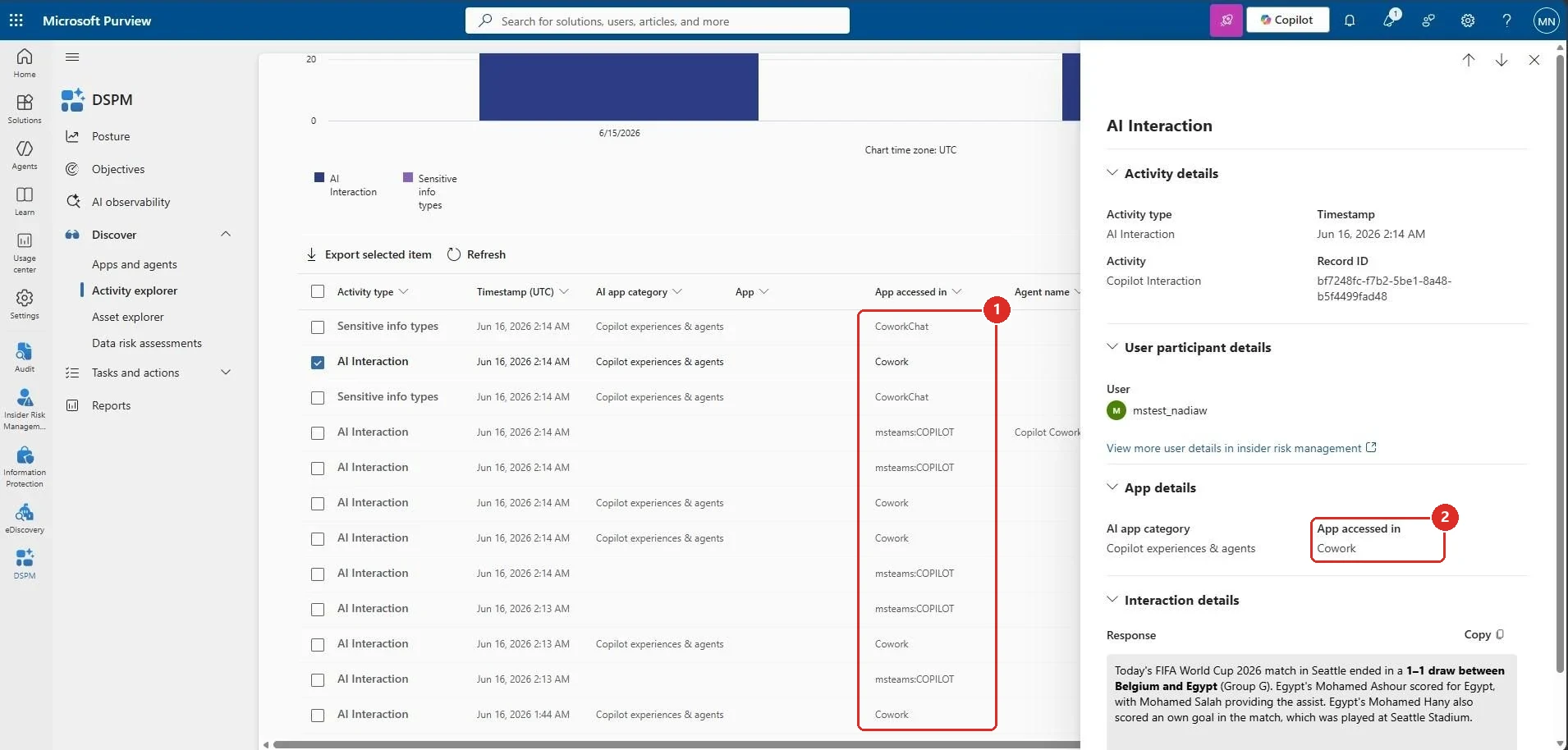The image size is (1568, 750).
Task: Click the search input field
Action: (658, 21)
